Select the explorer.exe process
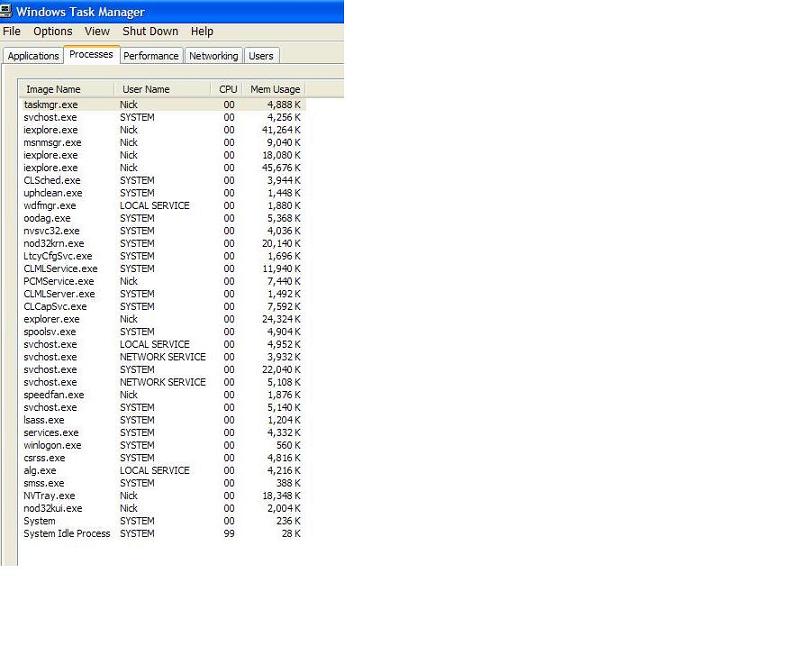807x646 pixels. [x=163, y=319]
